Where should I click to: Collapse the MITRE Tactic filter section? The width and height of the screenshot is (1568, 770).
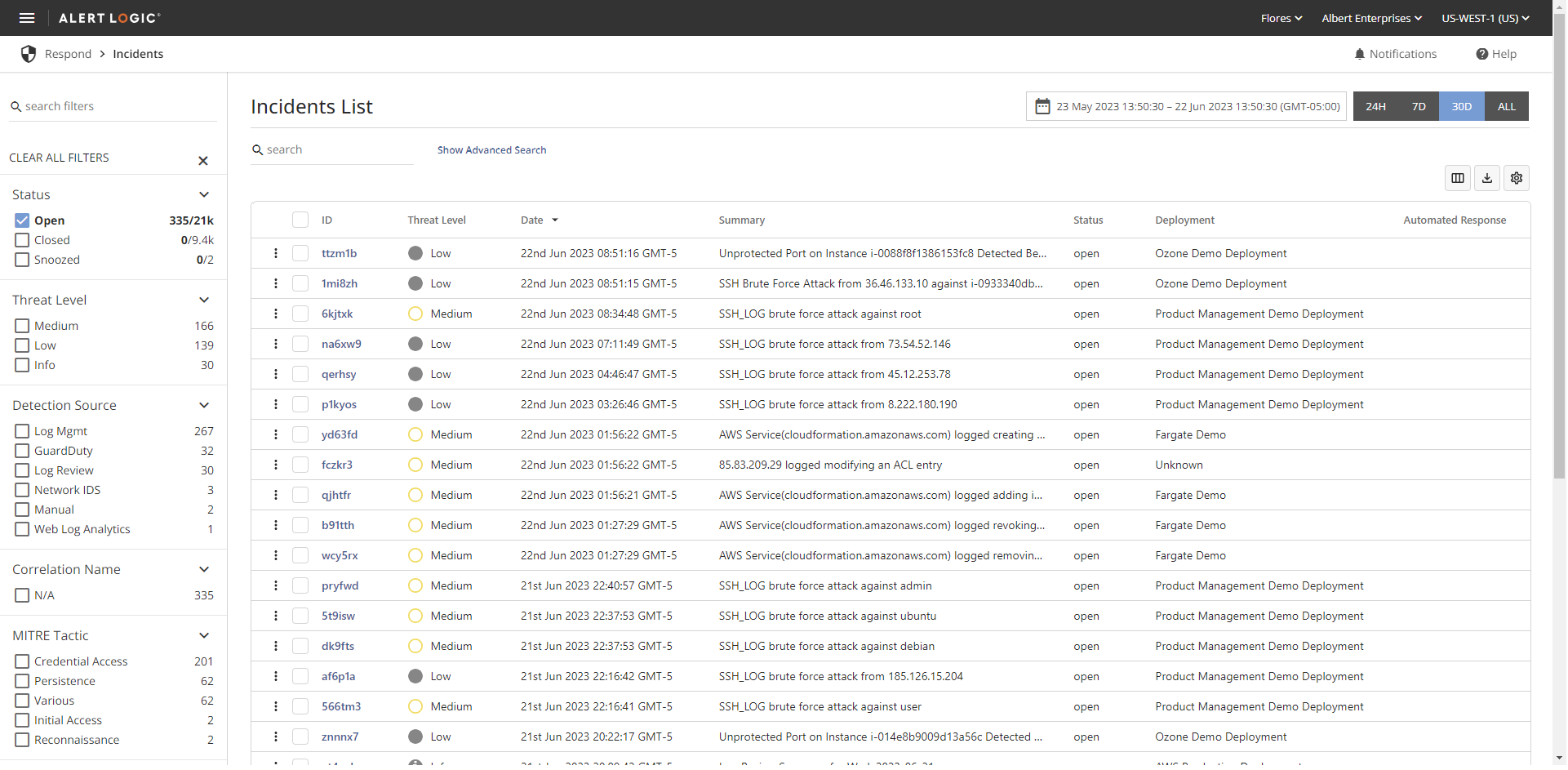[204, 635]
